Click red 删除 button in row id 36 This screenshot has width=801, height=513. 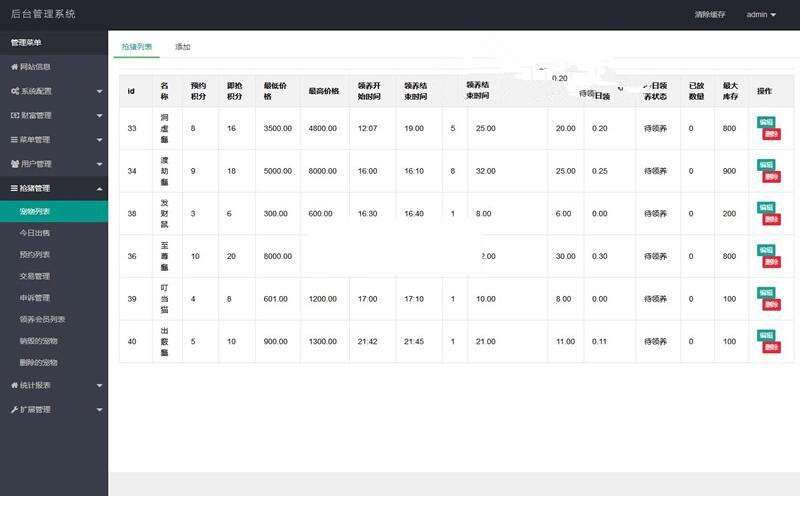[771, 263]
